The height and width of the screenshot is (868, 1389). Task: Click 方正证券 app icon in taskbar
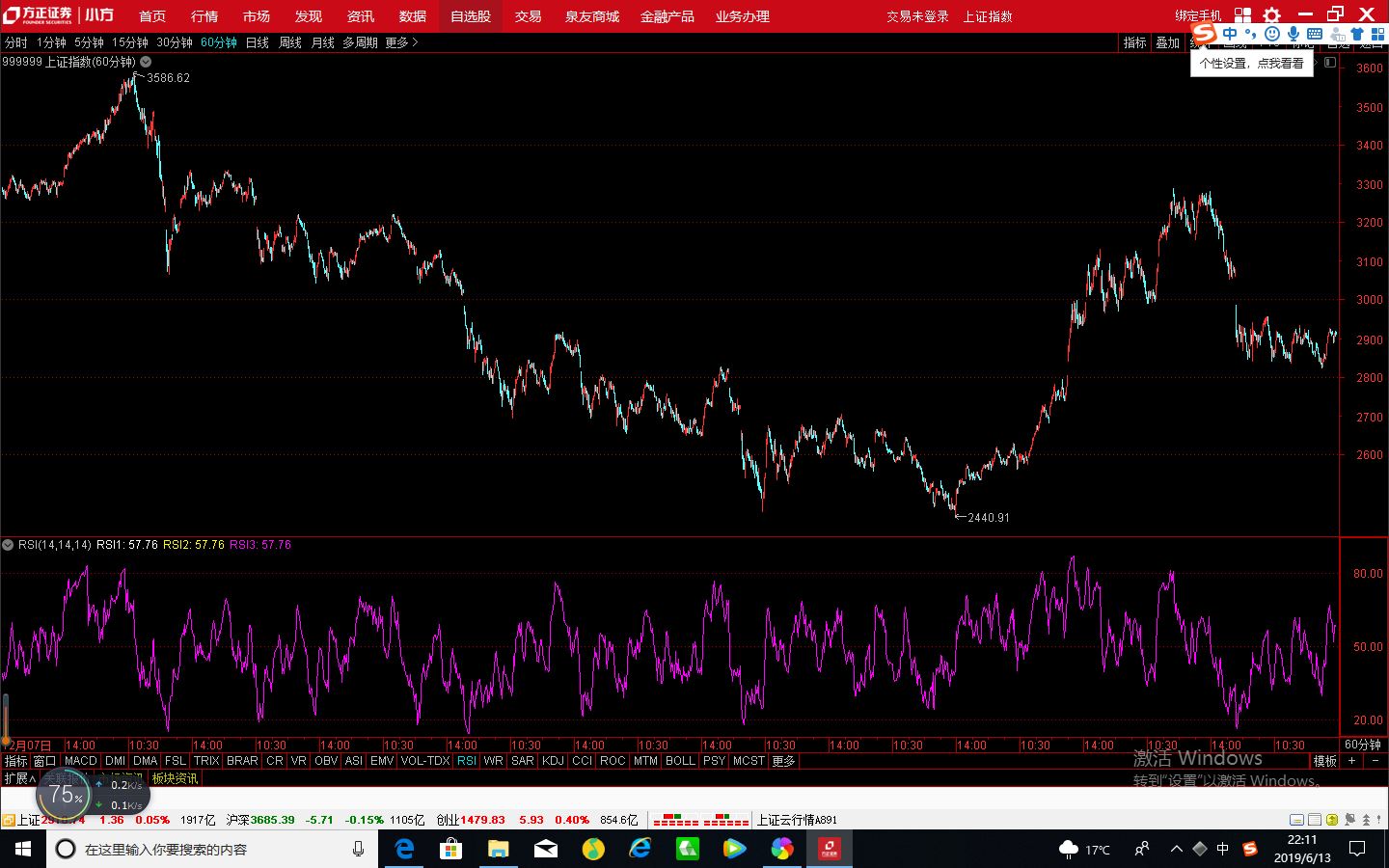click(830, 849)
